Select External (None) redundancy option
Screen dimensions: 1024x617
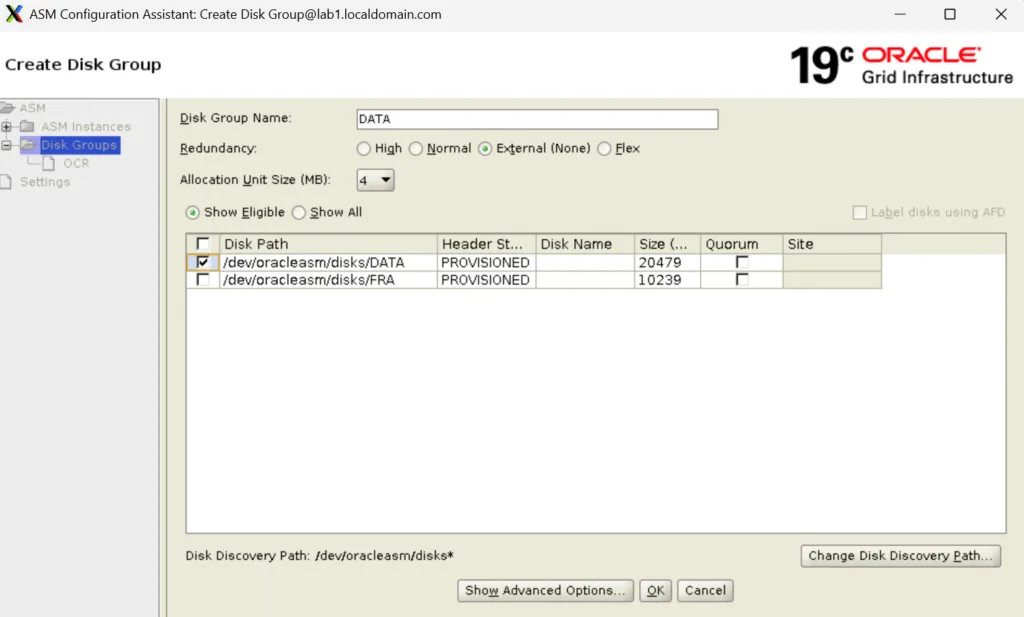(485, 149)
